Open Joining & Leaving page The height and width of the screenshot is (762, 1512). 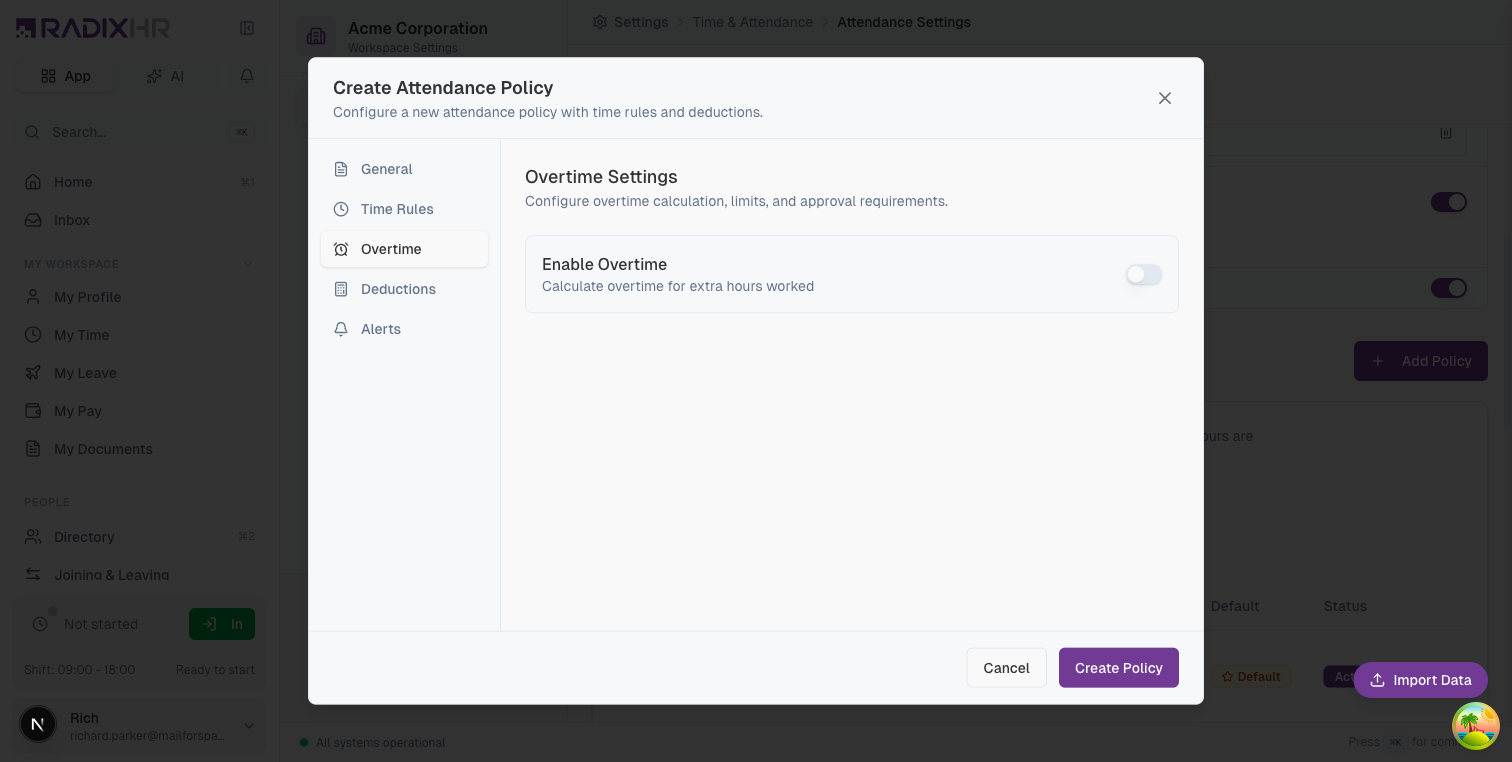[140, 575]
